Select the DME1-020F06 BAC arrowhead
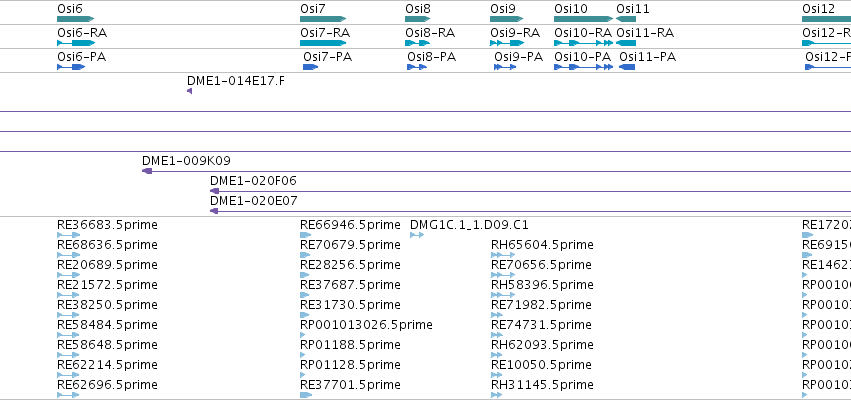This screenshot has width=851, height=400. tap(214, 191)
